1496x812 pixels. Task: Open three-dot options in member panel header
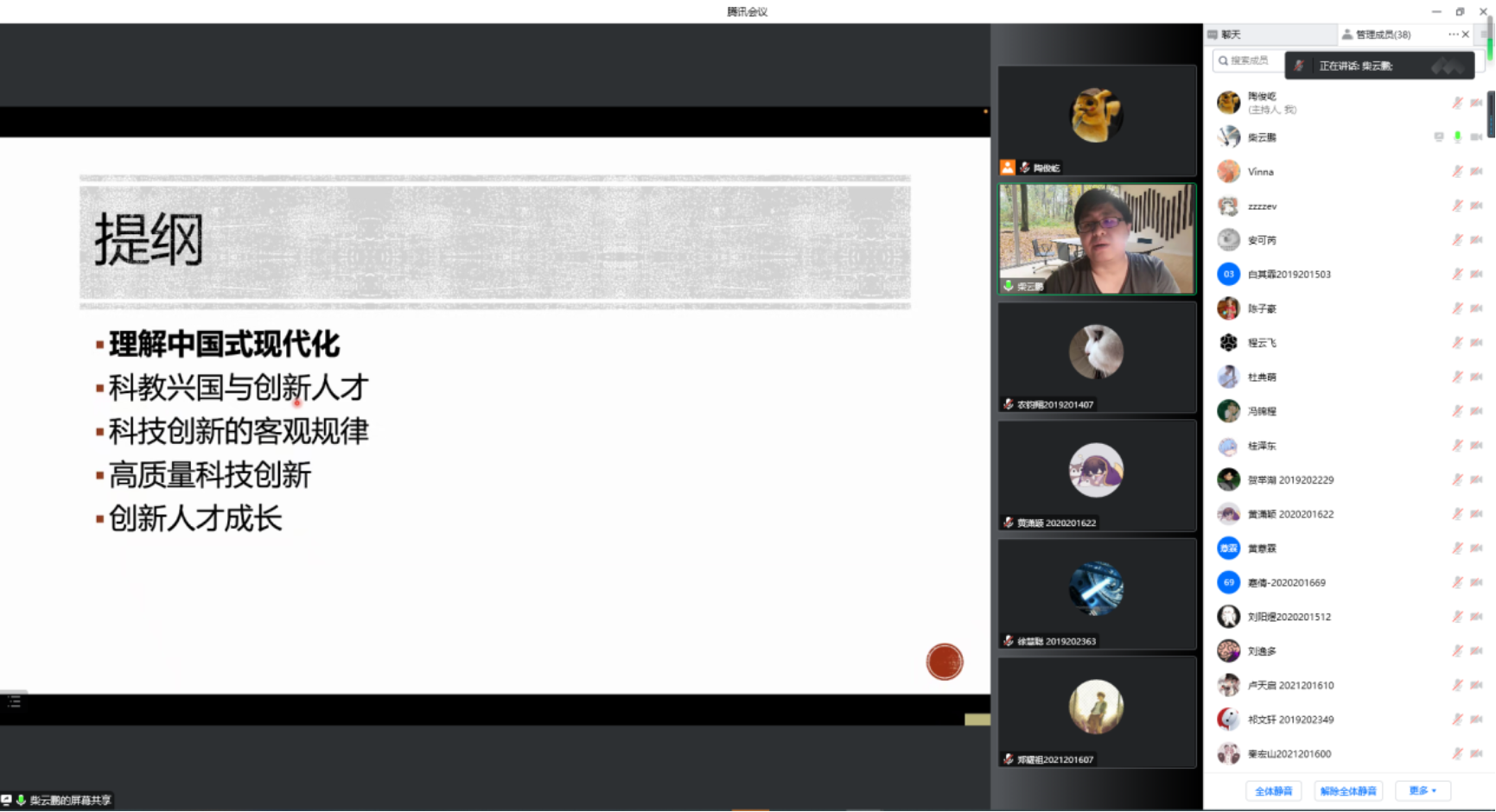coord(1453,35)
